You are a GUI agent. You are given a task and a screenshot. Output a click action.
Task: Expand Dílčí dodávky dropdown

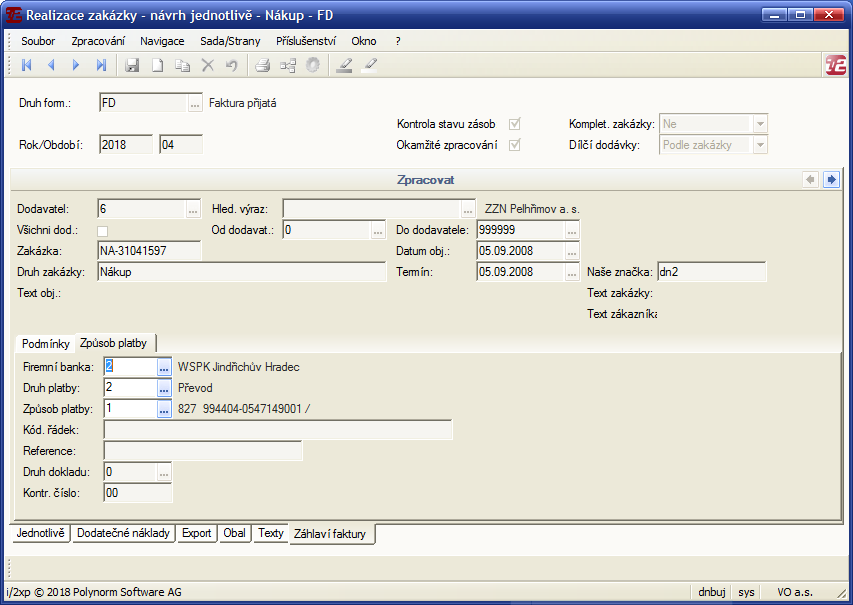(x=760, y=145)
